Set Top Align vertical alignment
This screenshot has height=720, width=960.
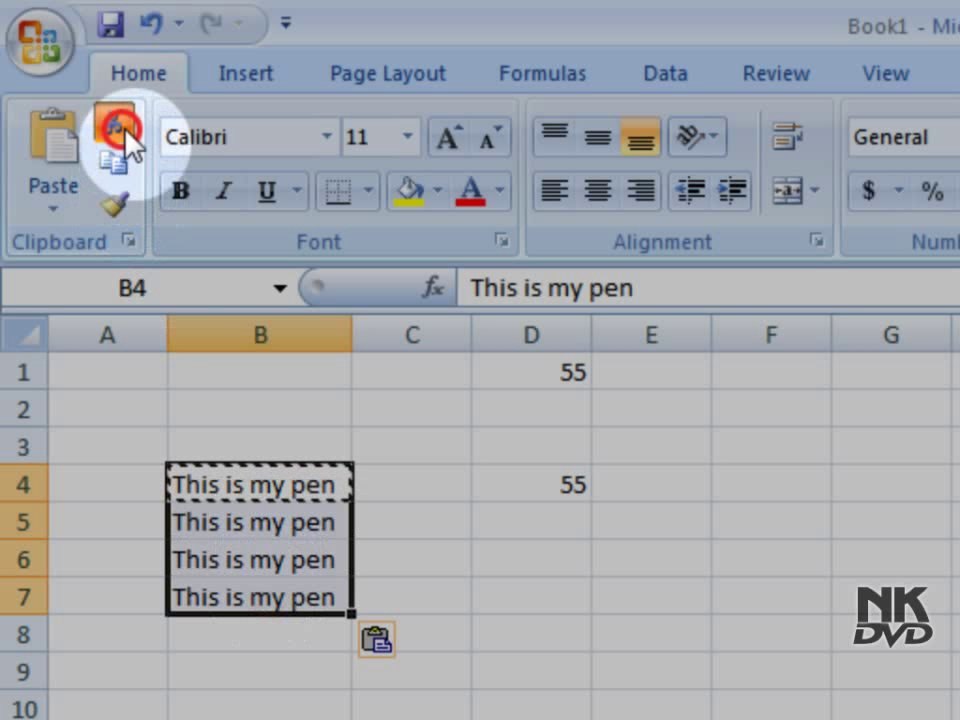pos(555,137)
